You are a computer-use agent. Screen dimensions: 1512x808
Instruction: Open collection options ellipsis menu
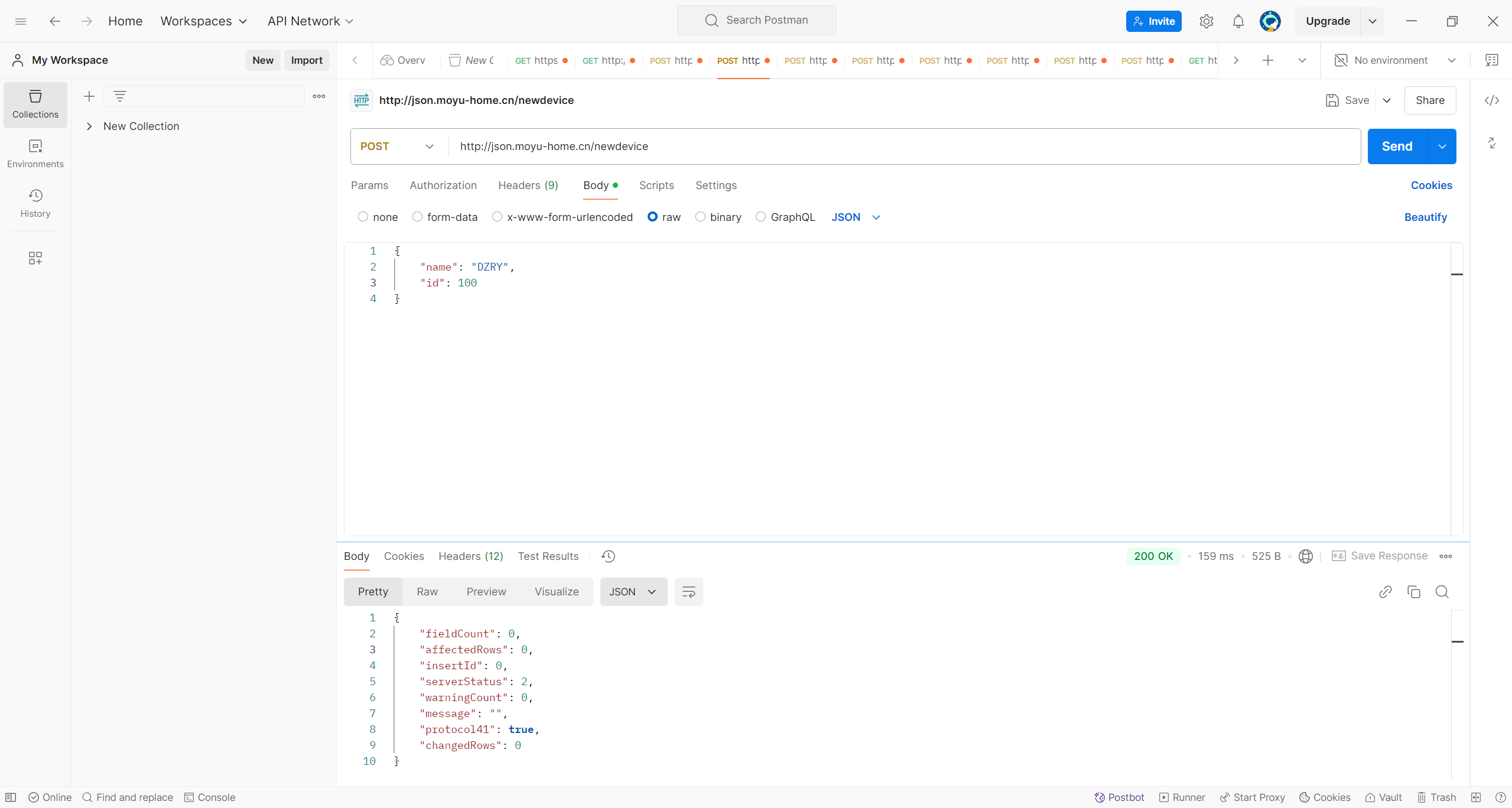tap(319, 96)
